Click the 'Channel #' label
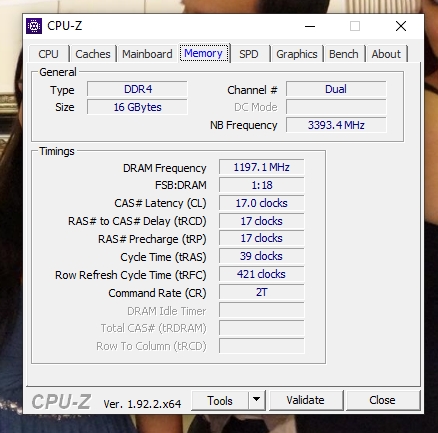This screenshot has width=438, height=433. (x=252, y=90)
